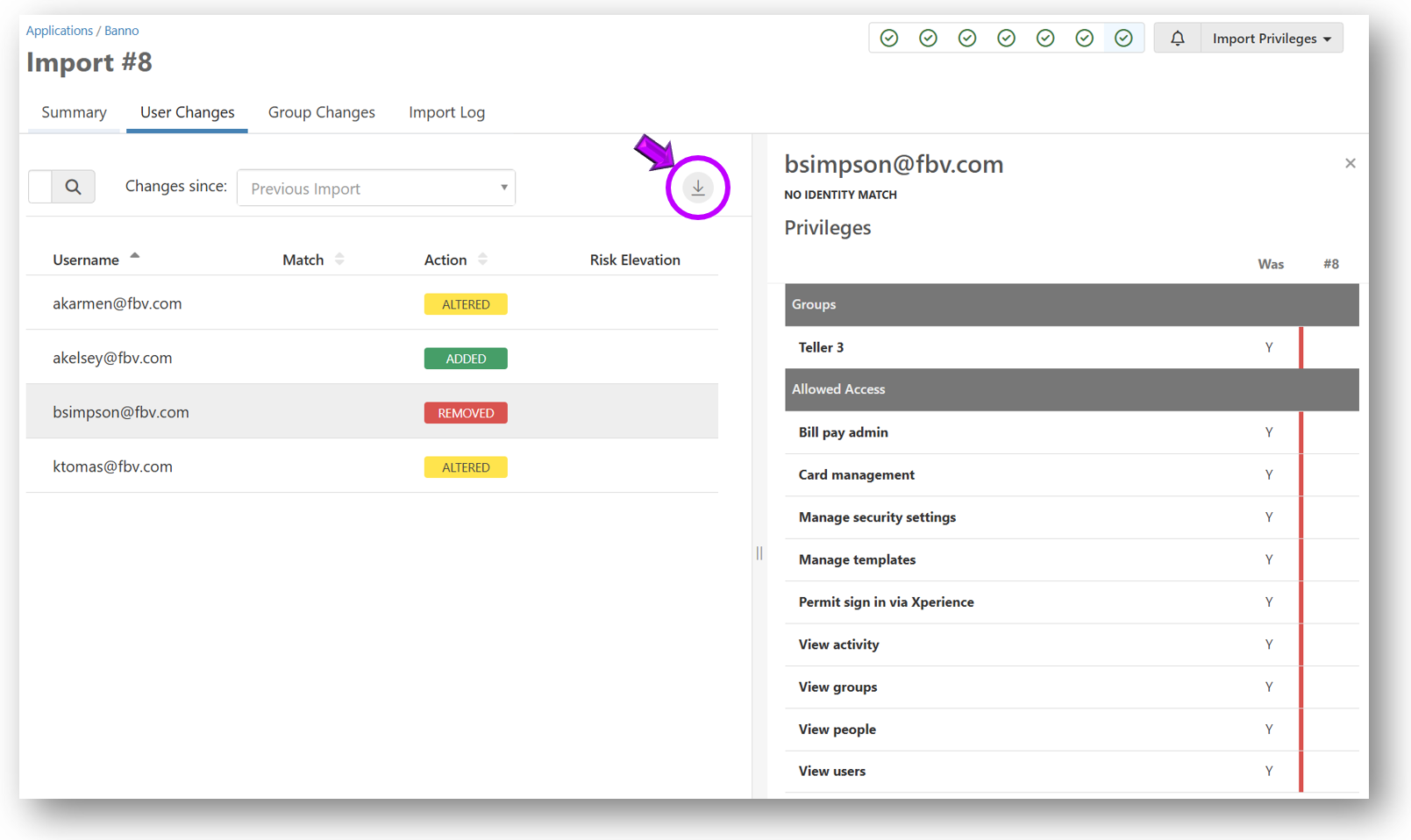Image resolution: width=1411 pixels, height=840 pixels.
Task: Click the download export icon
Action: (x=698, y=188)
